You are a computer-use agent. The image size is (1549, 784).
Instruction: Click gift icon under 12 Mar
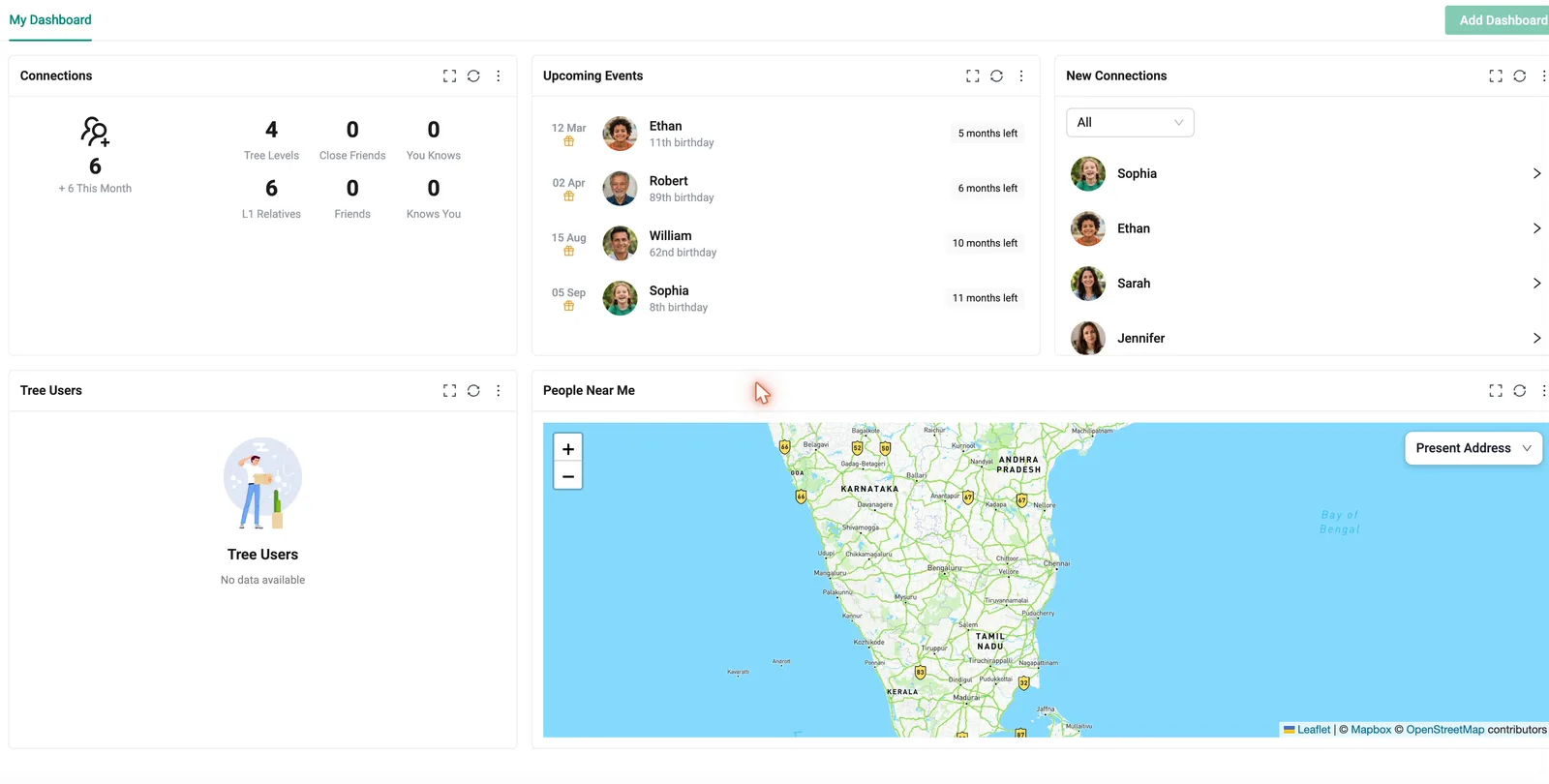click(x=569, y=141)
